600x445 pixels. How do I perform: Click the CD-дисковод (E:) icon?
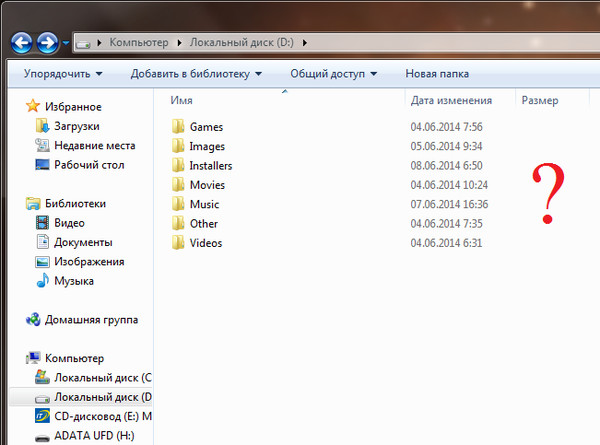[x=42, y=416]
